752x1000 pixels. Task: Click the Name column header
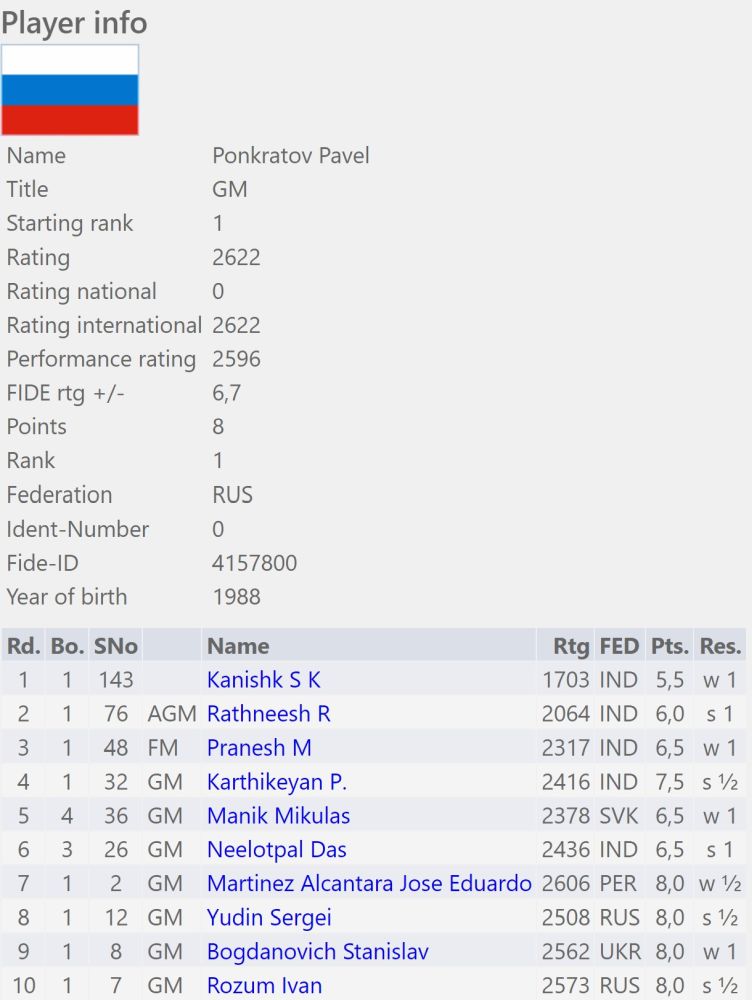point(238,646)
